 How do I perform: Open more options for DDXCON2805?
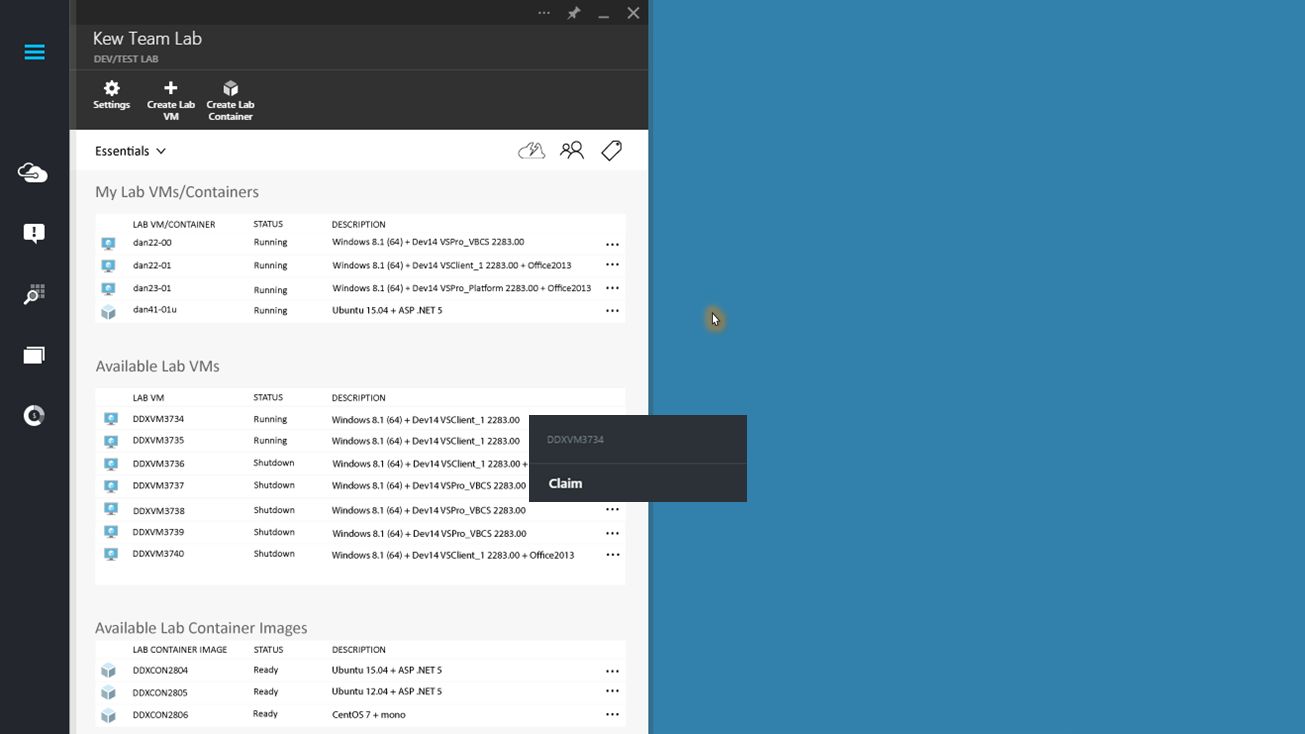[612, 692]
